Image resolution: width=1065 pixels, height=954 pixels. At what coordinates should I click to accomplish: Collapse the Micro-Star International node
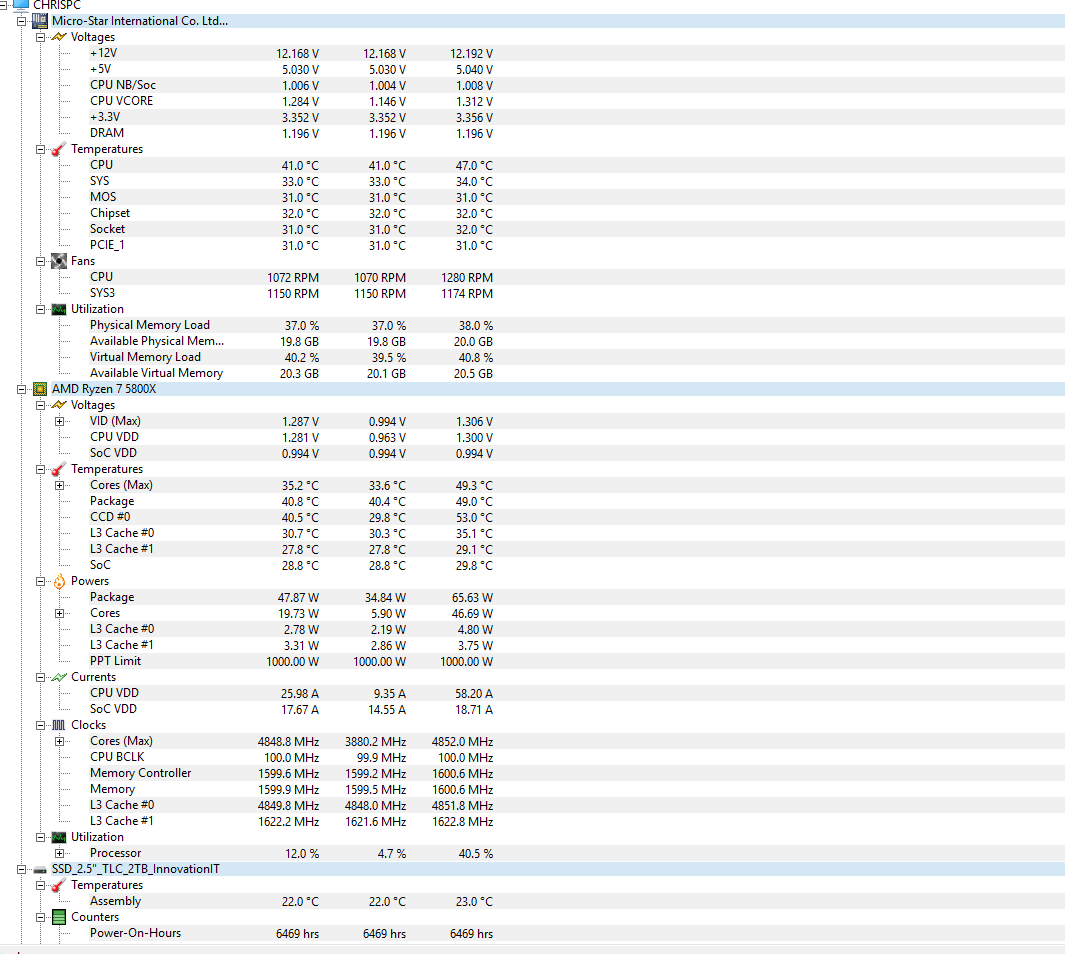click(21, 22)
